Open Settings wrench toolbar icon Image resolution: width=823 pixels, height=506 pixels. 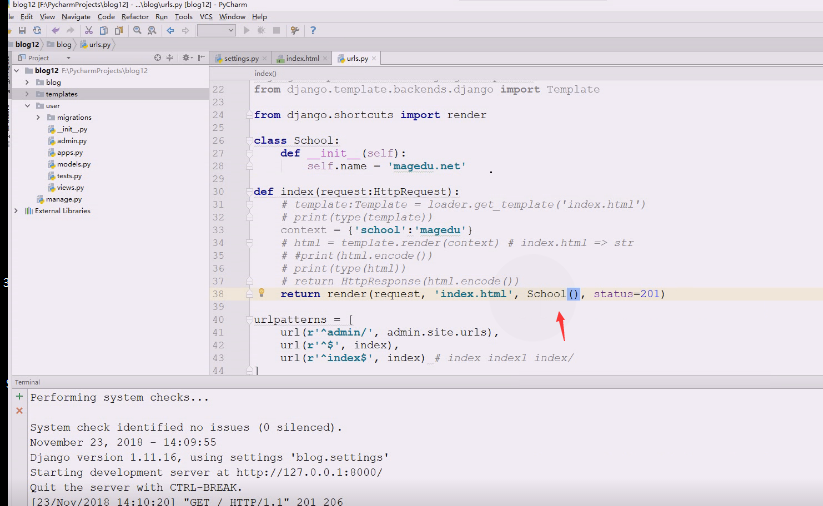(294, 30)
